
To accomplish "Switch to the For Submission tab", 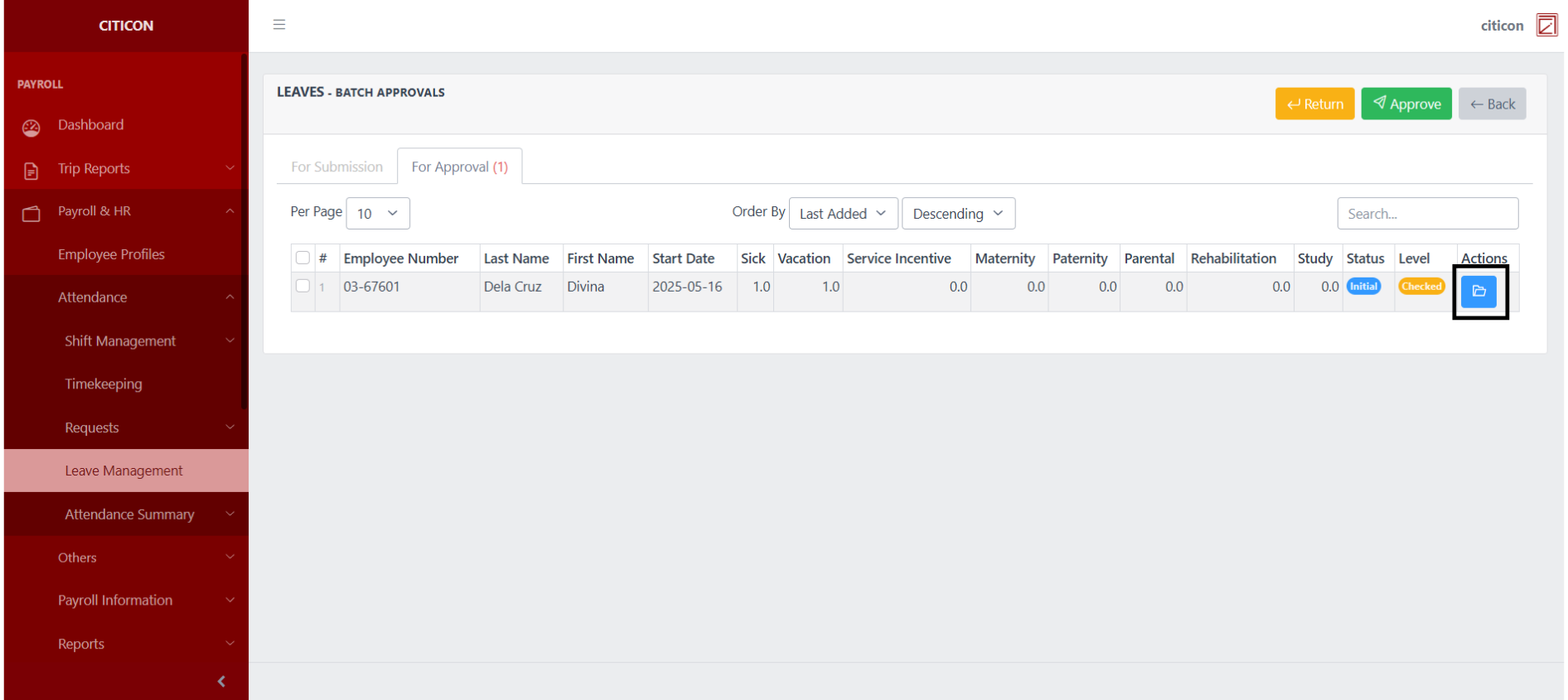I will point(336,167).
